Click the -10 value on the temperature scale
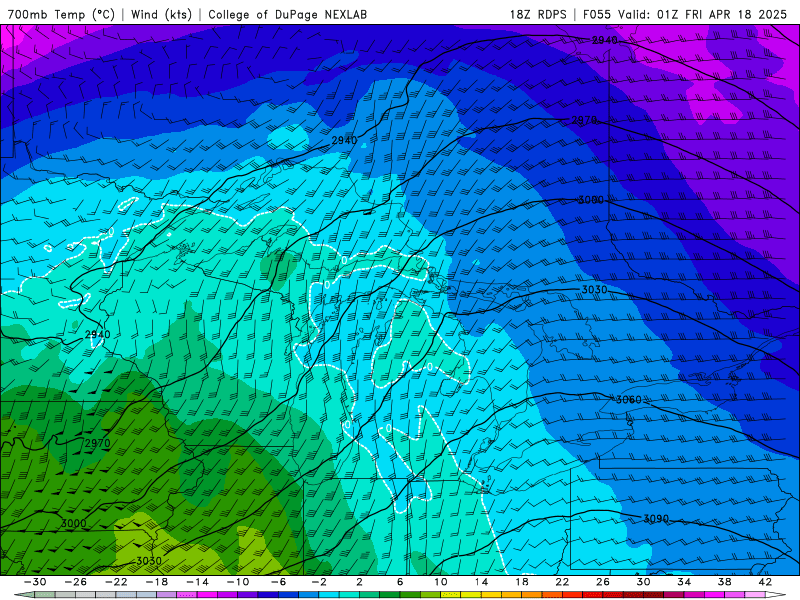The height and width of the screenshot is (600, 800). coord(238,582)
